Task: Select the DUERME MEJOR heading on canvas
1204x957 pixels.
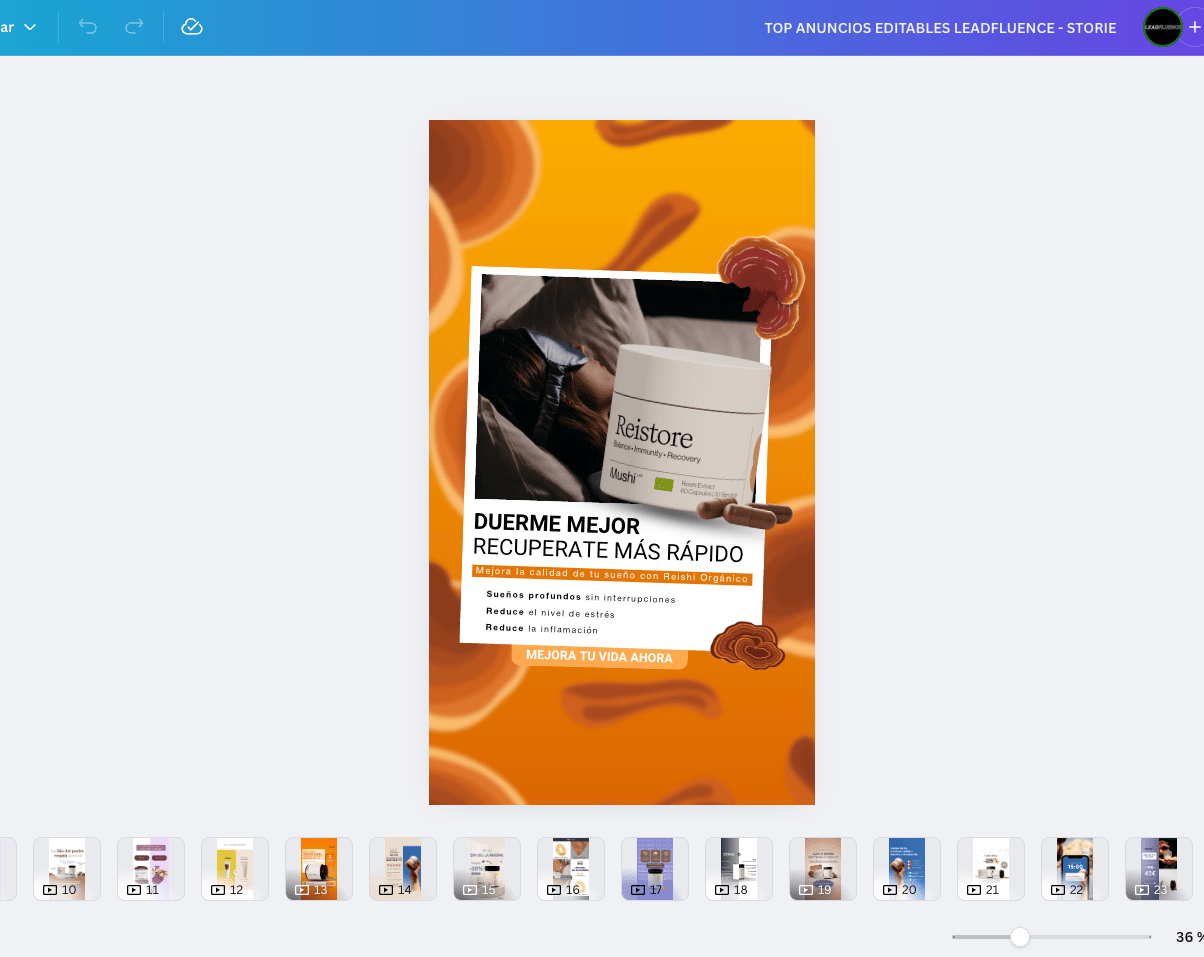Action: pyautogui.click(x=556, y=524)
